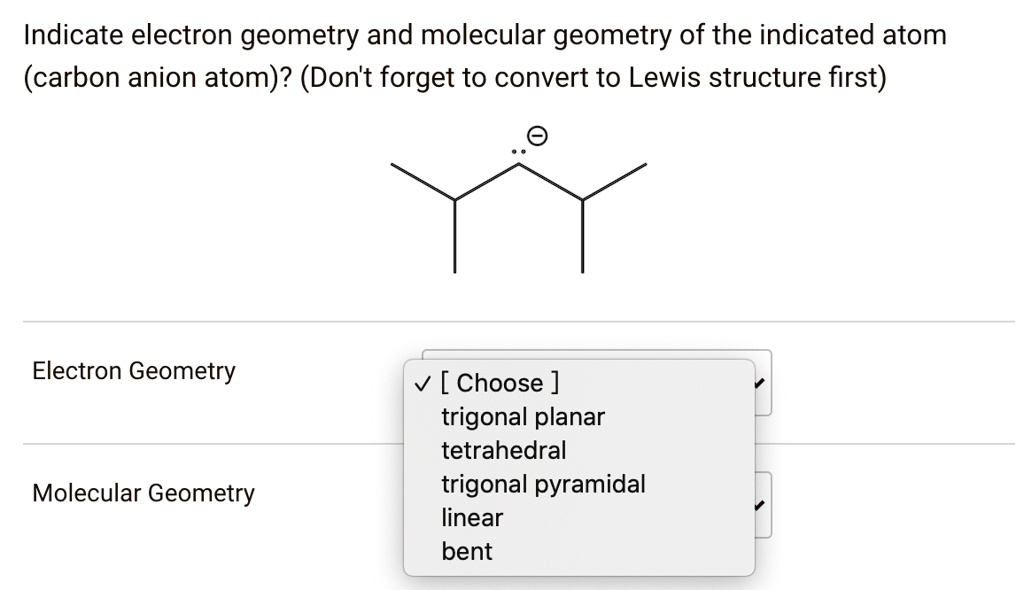Viewport: 1024px width, 590px height.
Task: Click the carbanion carbon in the structure
Action: pyautogui.click(x=519, y=163)
